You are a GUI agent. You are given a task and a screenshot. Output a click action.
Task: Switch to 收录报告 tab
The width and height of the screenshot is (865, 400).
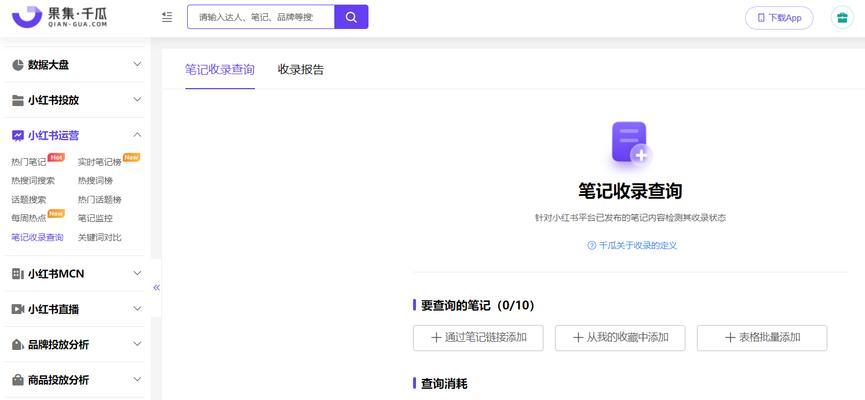[301, 70]
